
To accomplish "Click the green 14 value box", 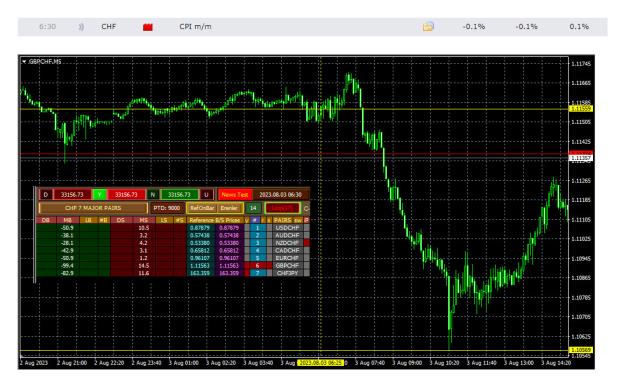I will click(x=253, y=208).
